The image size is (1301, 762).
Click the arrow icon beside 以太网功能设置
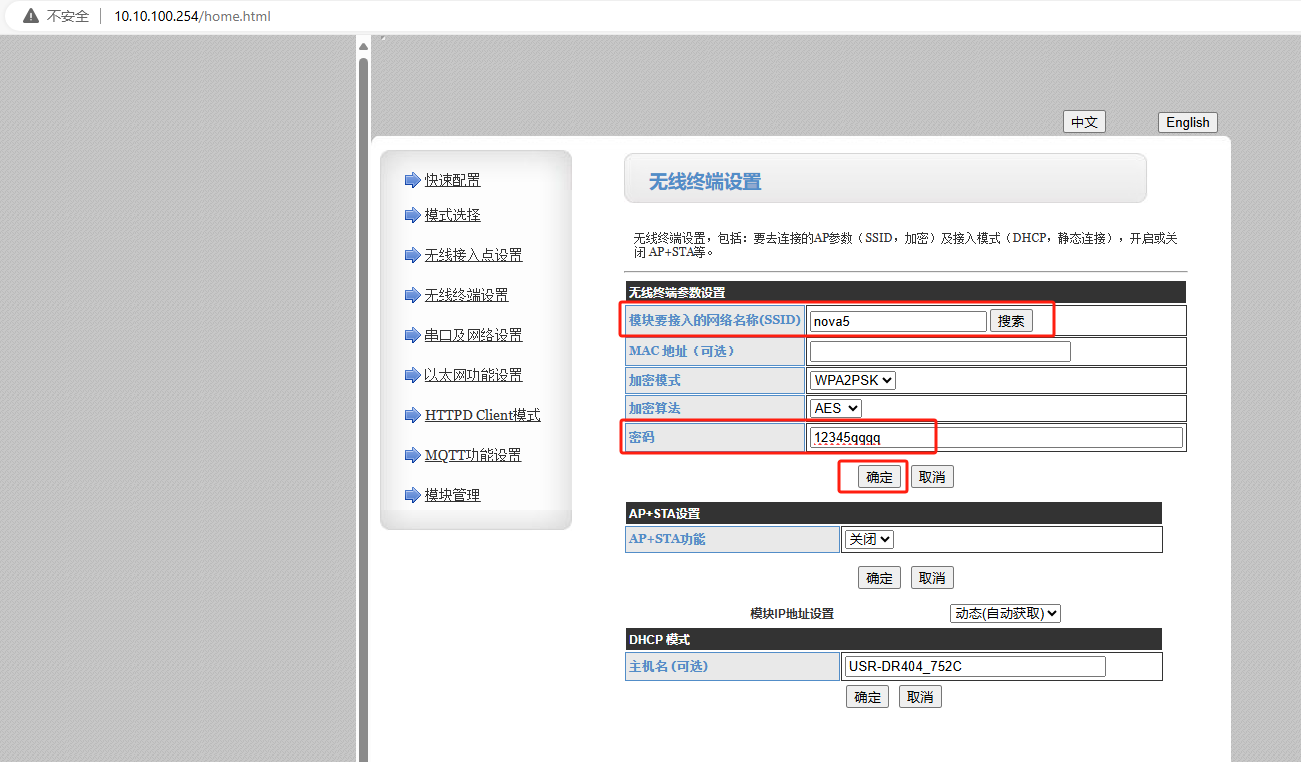click(x=412, y=375)
